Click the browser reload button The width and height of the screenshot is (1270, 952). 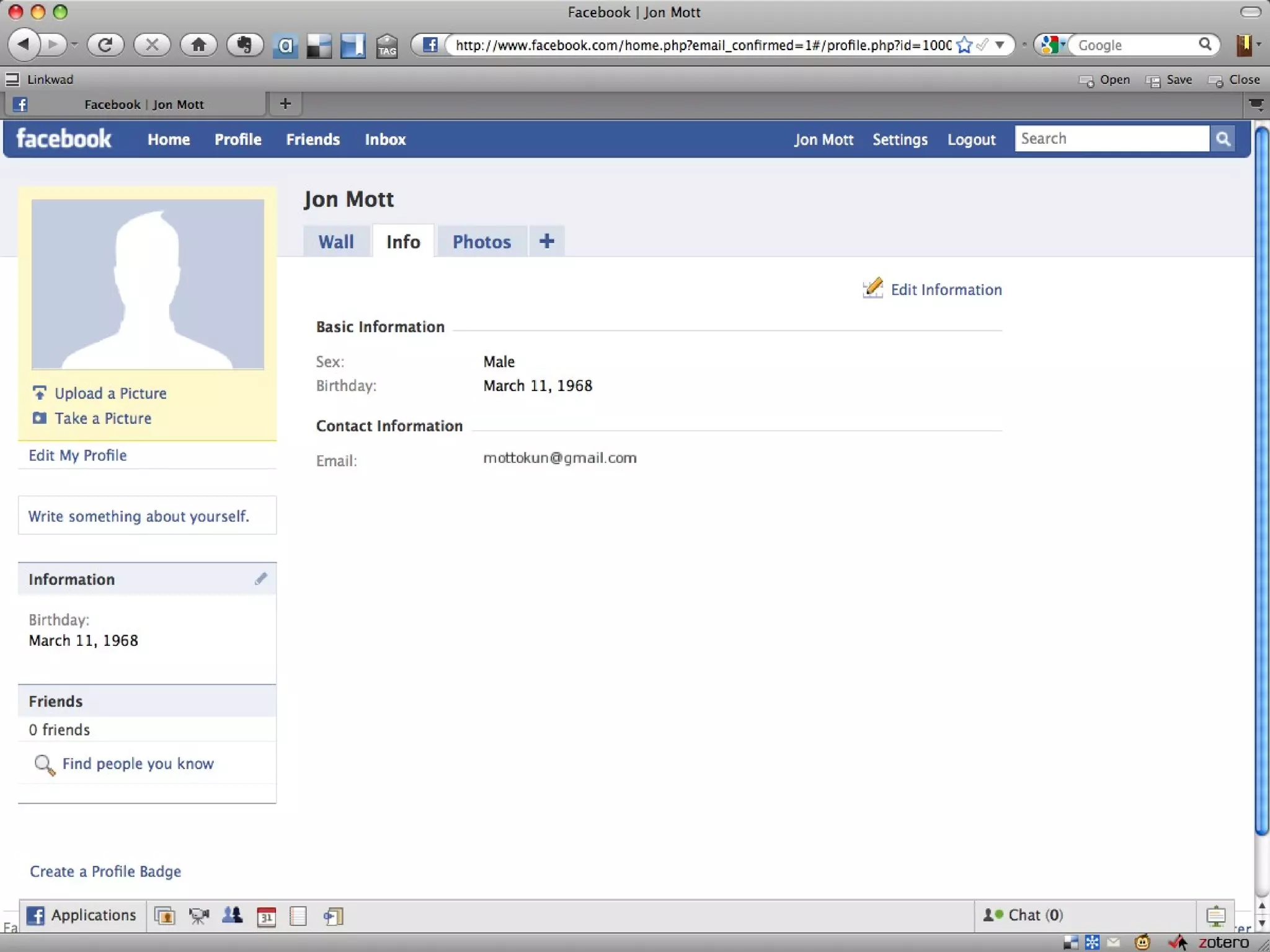click(x=105, y=45)
